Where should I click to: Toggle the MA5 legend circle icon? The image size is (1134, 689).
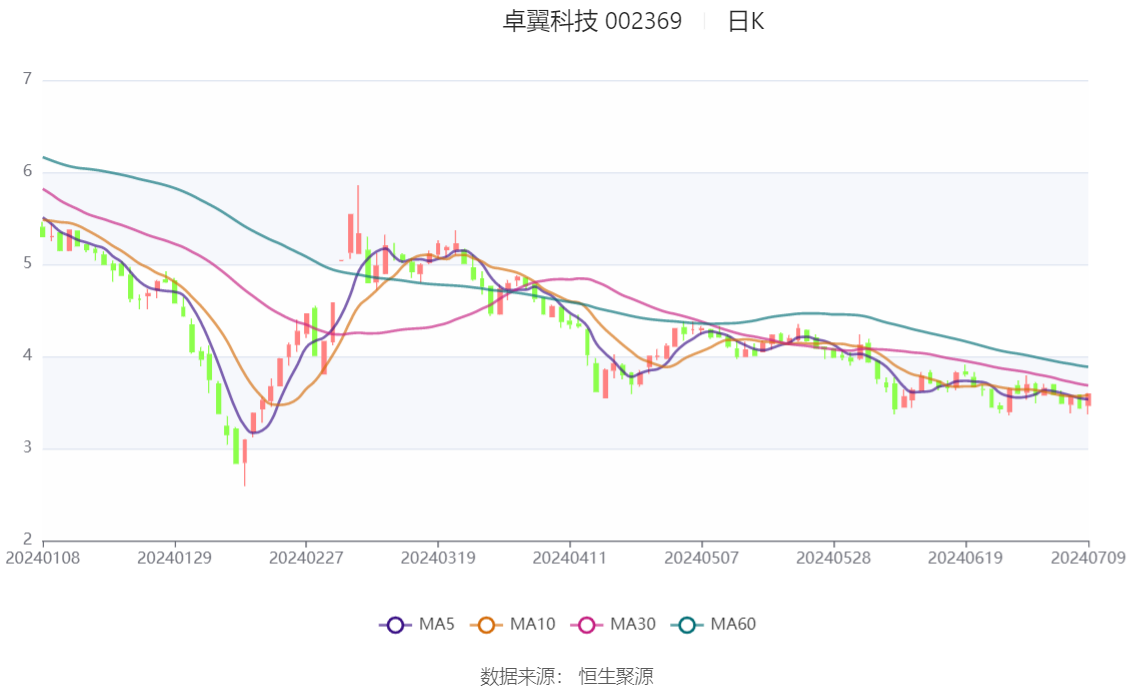(395, 625)
